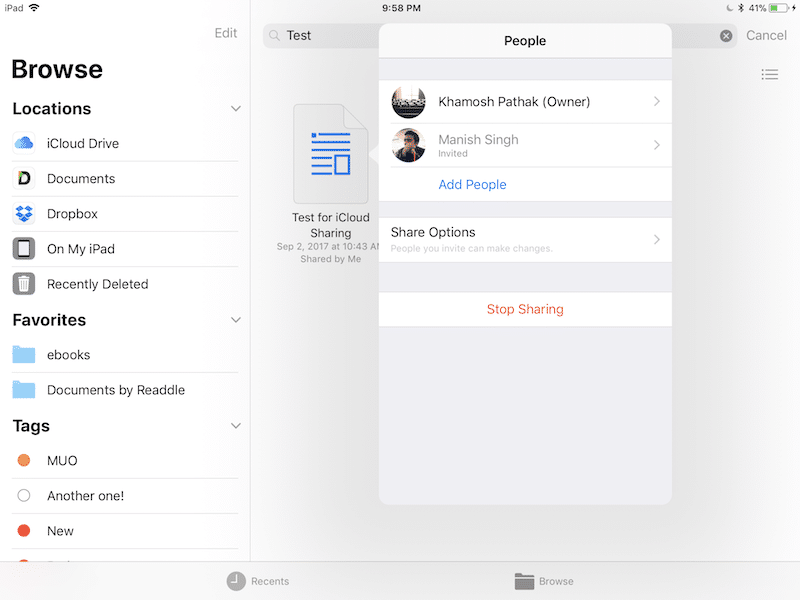The height and width of the screenshot is (600, 800).
Task: Tap the On My iPad device icon
Action: click(24, 249)
